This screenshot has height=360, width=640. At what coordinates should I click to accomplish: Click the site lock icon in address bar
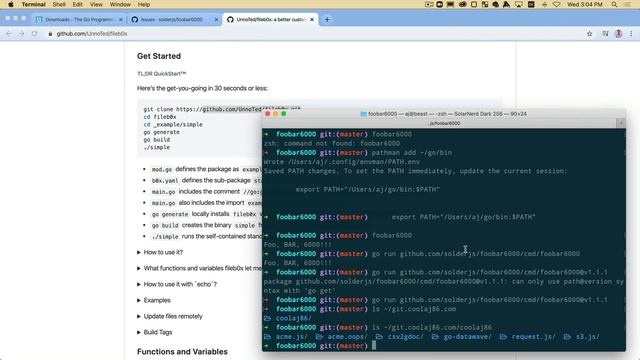click(50, 34)
